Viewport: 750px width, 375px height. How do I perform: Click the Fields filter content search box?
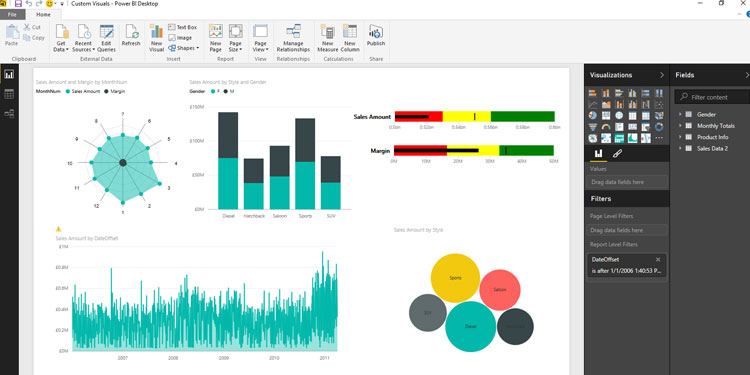pyautogui.click(x=712, y=97)
